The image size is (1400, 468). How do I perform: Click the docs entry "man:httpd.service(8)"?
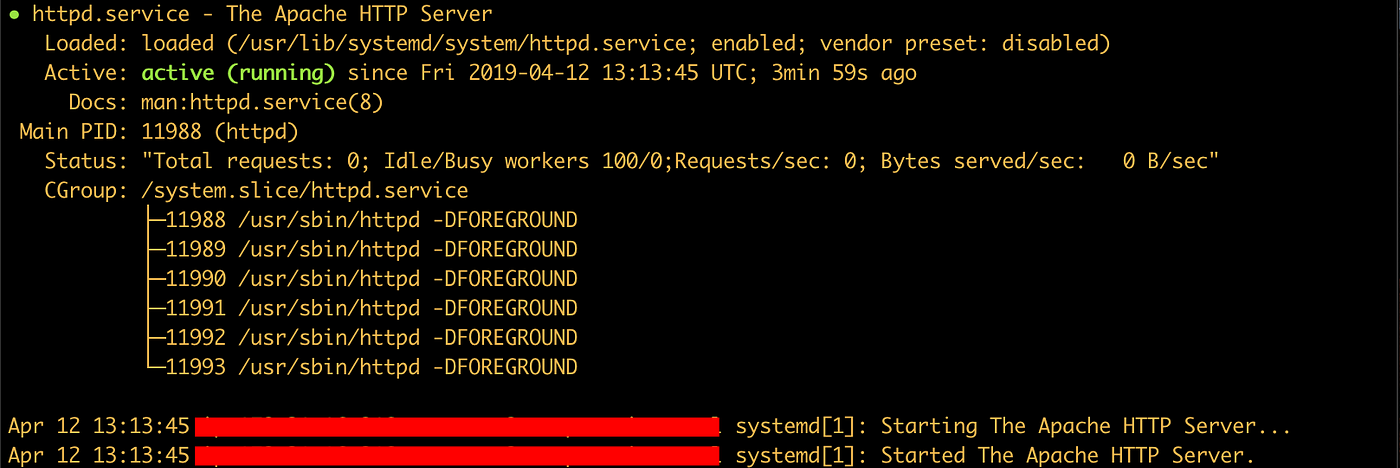(263, 103)
